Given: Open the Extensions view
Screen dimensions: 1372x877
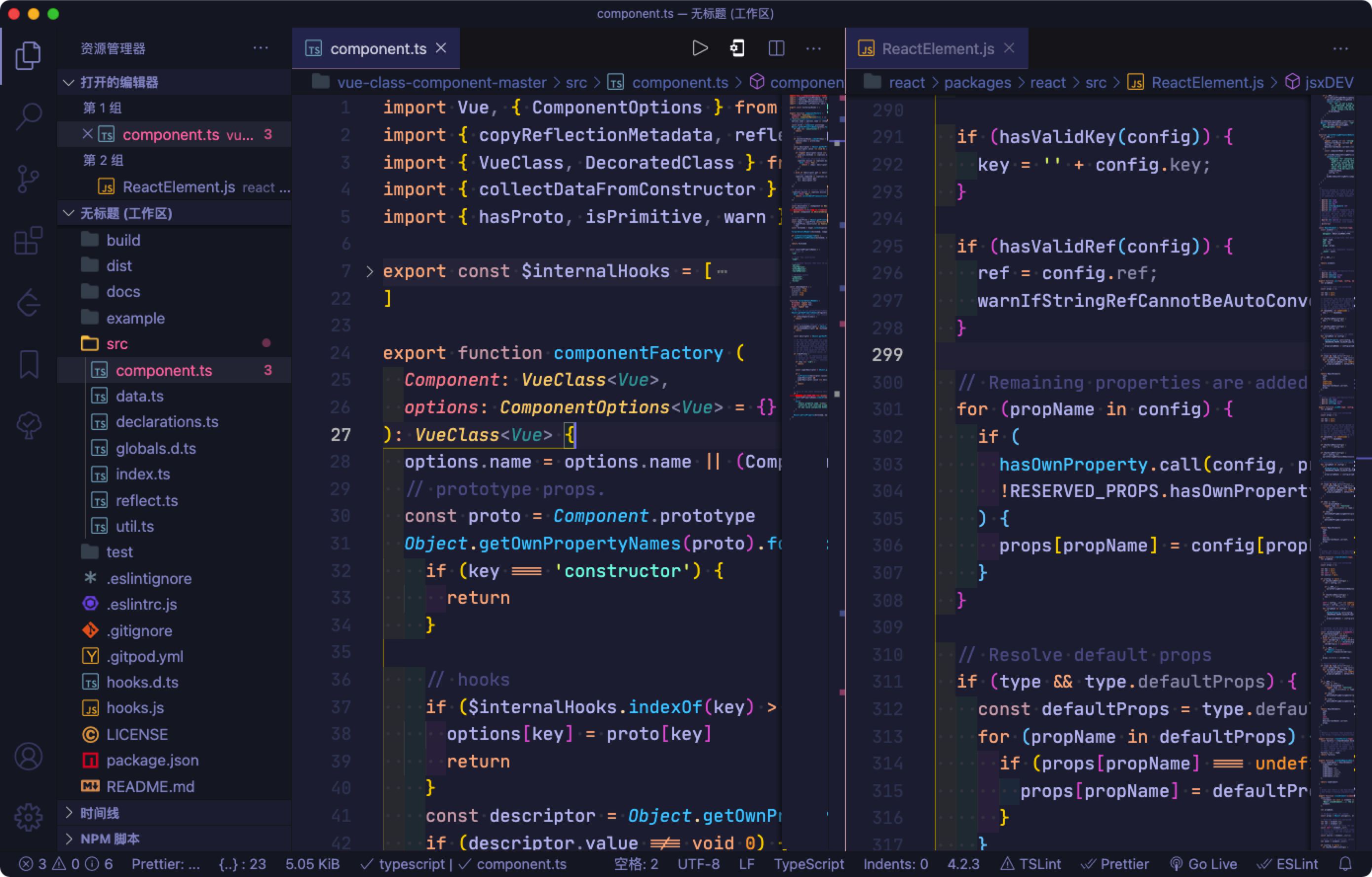Looking at the screenshot, I should (x=29, y=240).
